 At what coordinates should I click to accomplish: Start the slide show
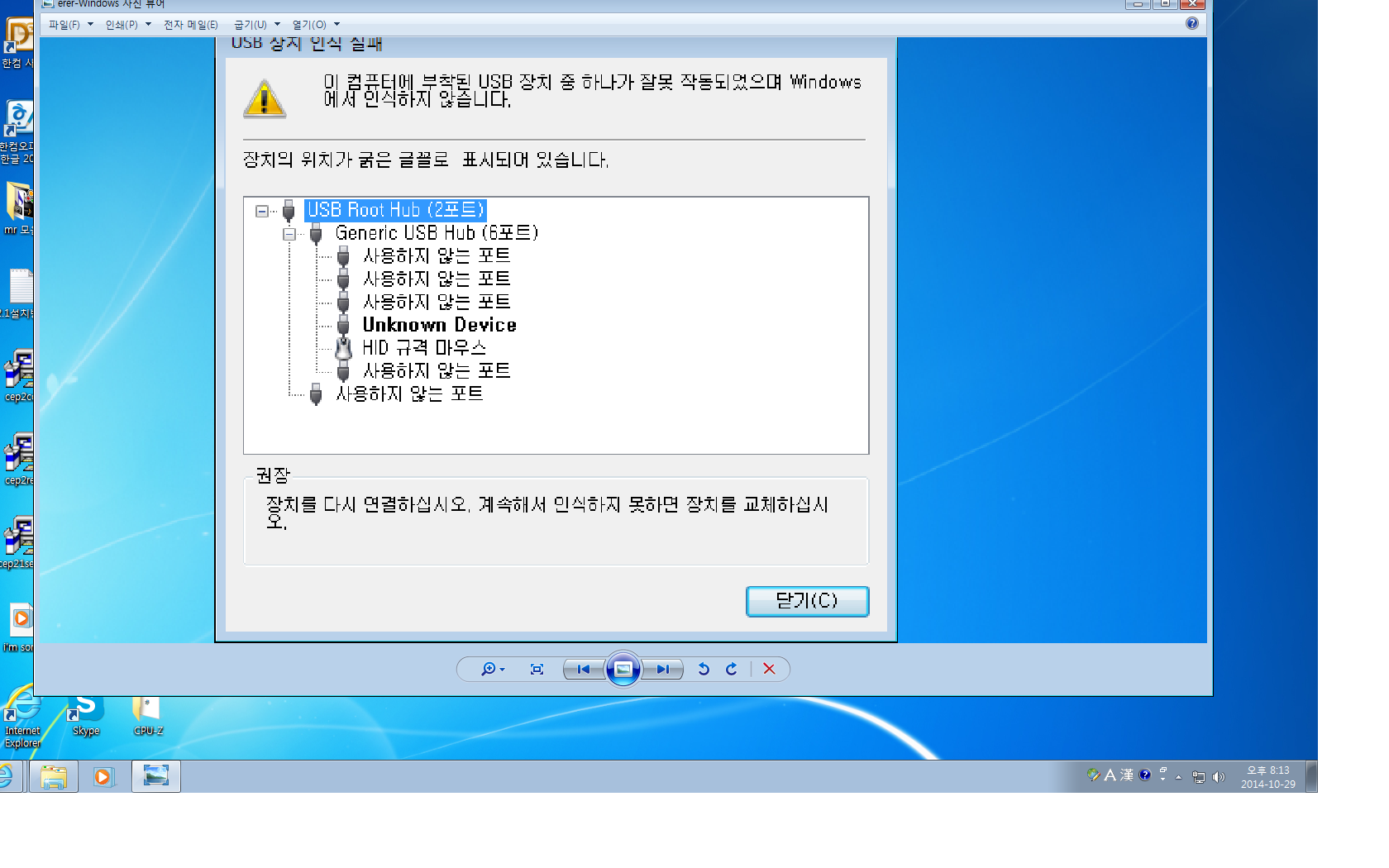pos(623,669)
